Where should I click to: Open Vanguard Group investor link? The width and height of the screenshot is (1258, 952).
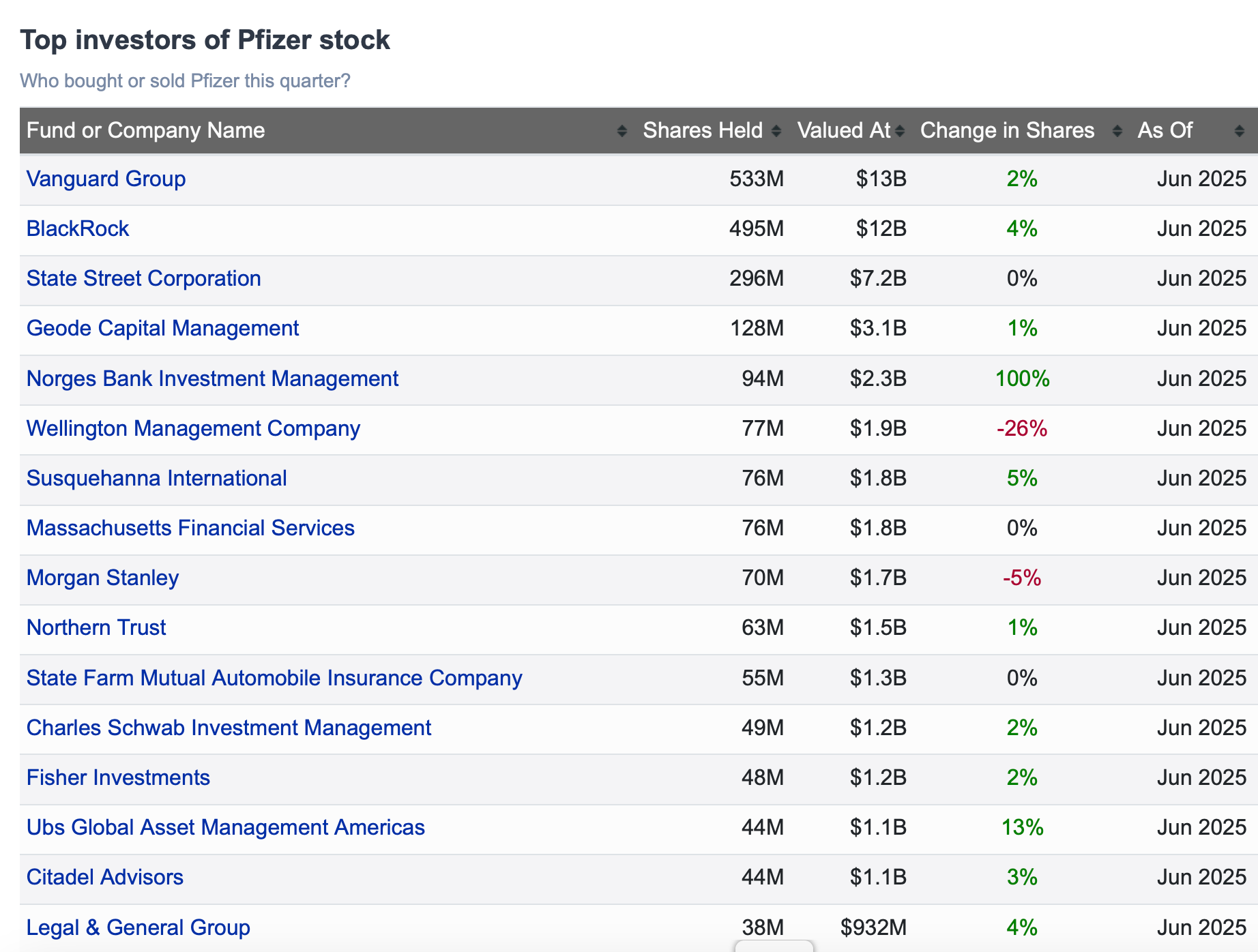(x=106, y=179)
